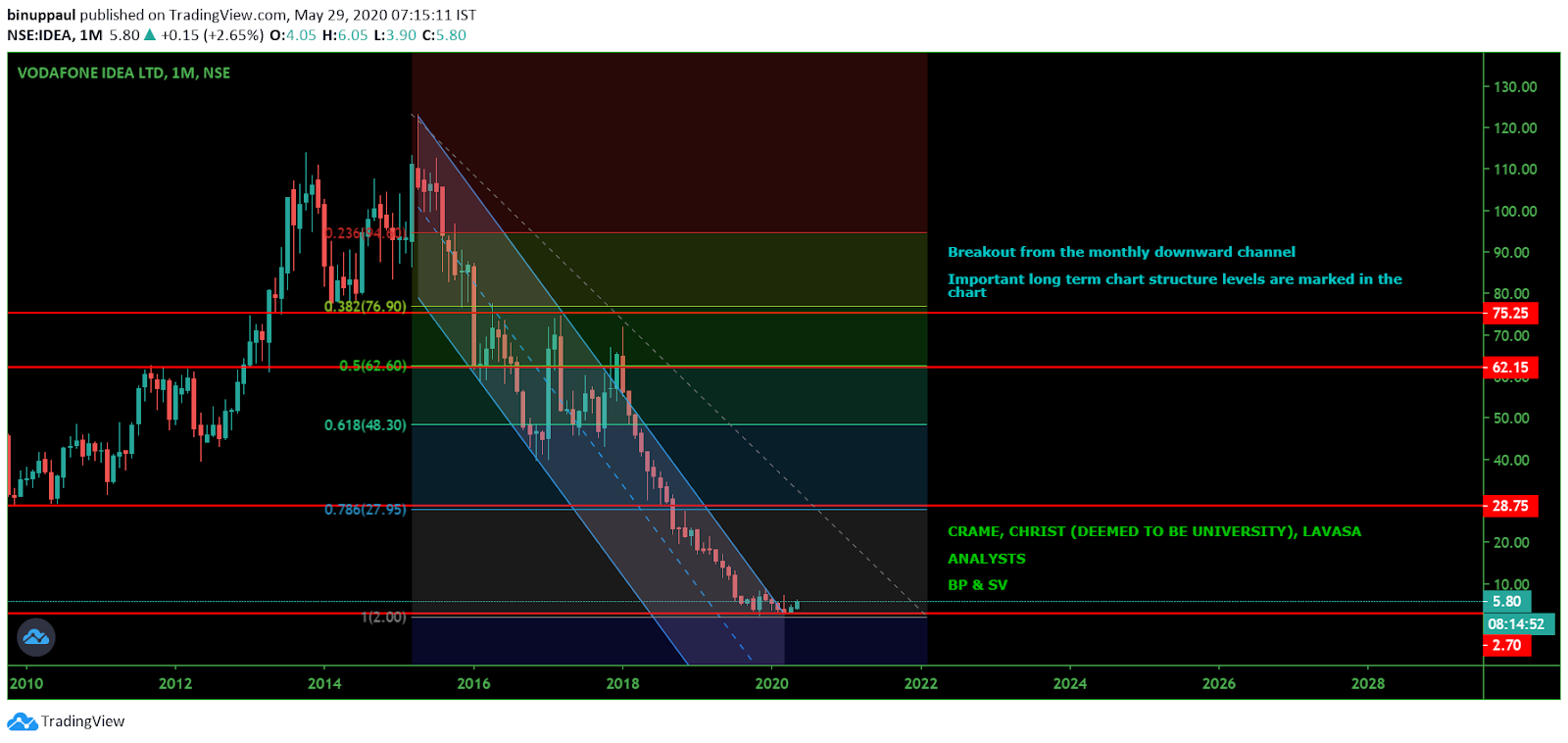Click the high value H:6.05
The width and height of the screenshot is (1568, 743).
point(345,35)
